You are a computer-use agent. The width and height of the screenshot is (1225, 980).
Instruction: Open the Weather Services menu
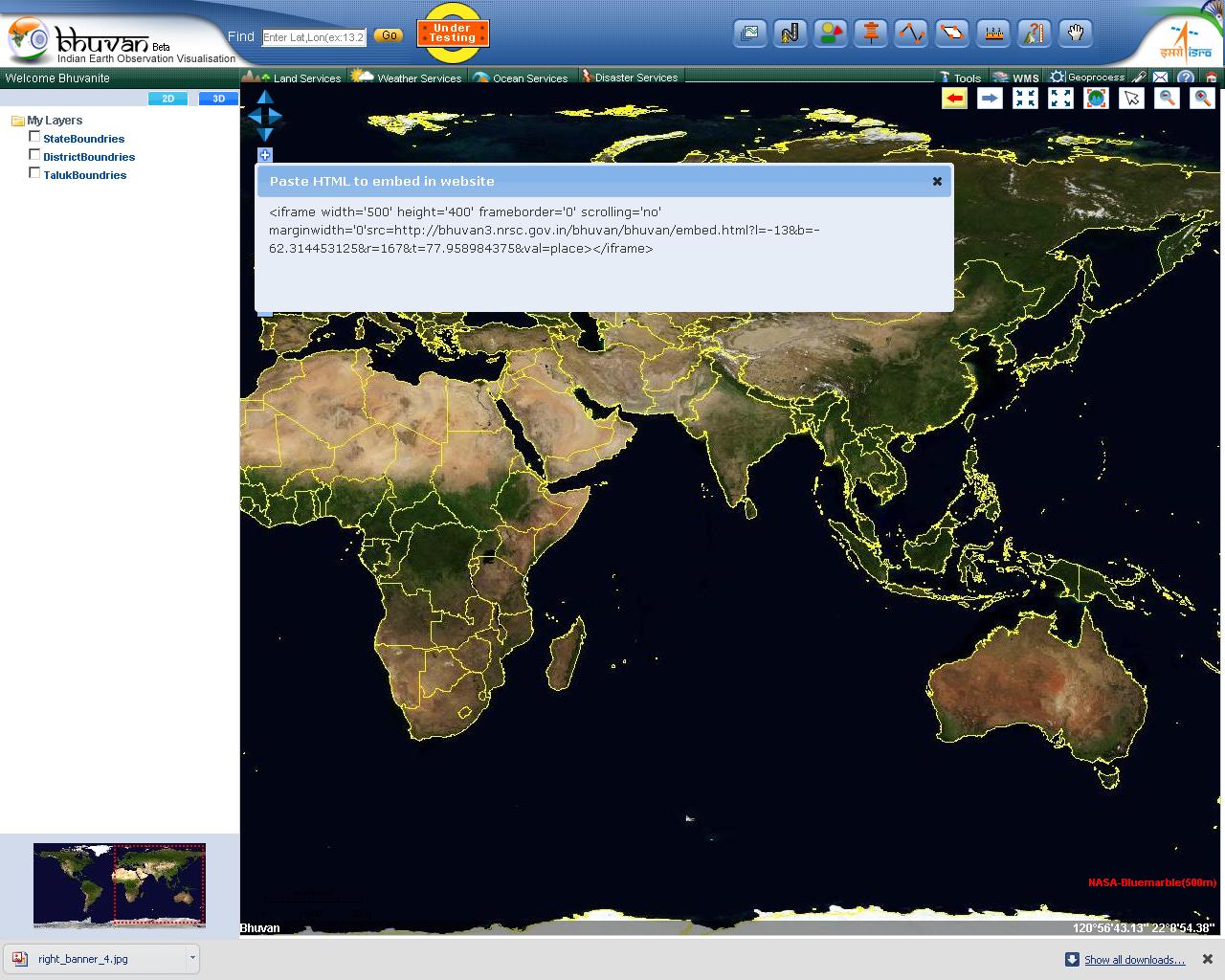point(407,78)
